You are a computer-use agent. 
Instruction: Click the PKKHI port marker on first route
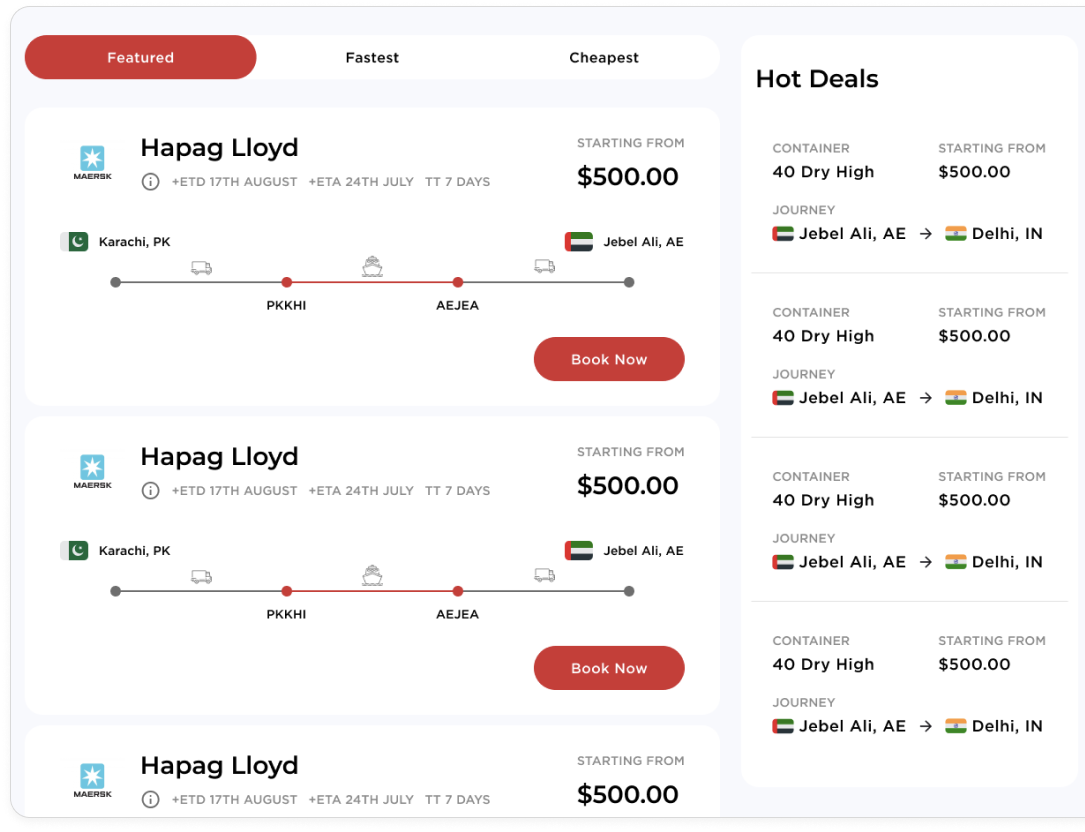tap(287, 283)
